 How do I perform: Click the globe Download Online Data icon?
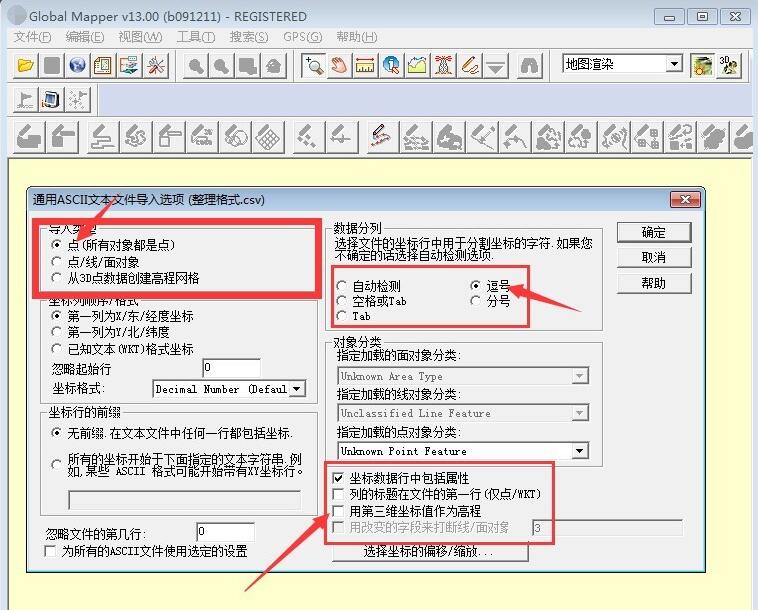[77, 65]
